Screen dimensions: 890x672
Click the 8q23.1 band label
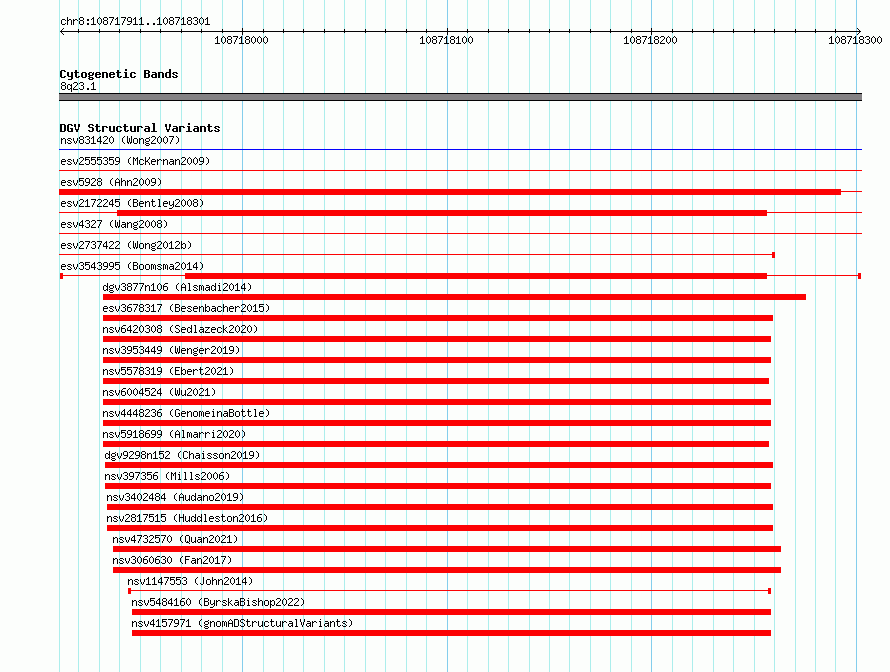(78, 86)
